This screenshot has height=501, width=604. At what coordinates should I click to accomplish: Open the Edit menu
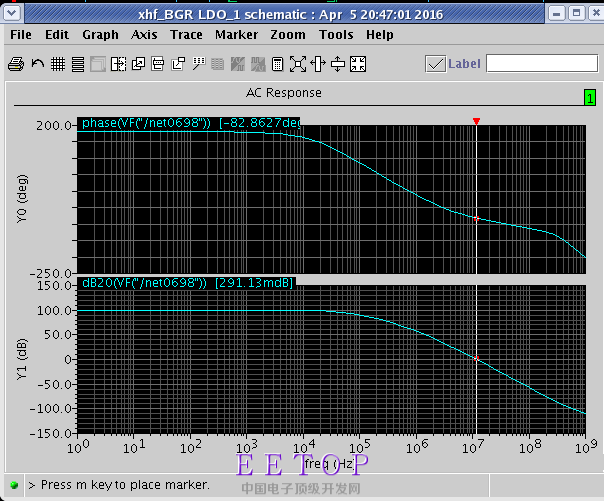coord(57,35)
